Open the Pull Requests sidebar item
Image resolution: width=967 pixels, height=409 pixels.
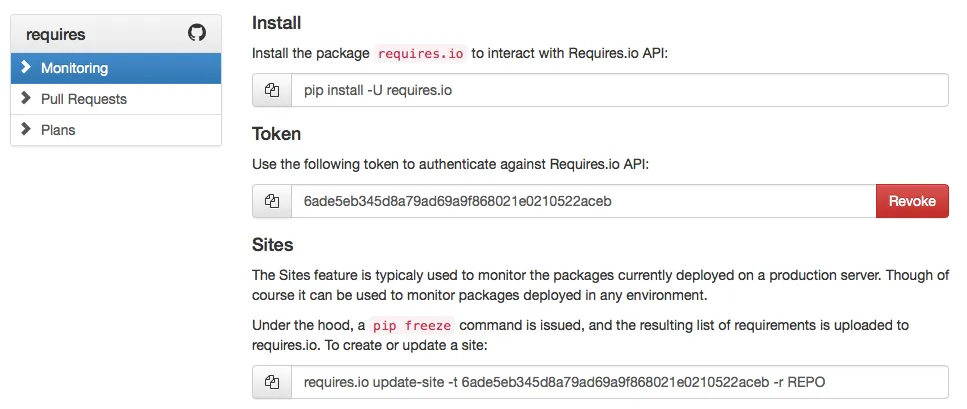coord(116,99)
